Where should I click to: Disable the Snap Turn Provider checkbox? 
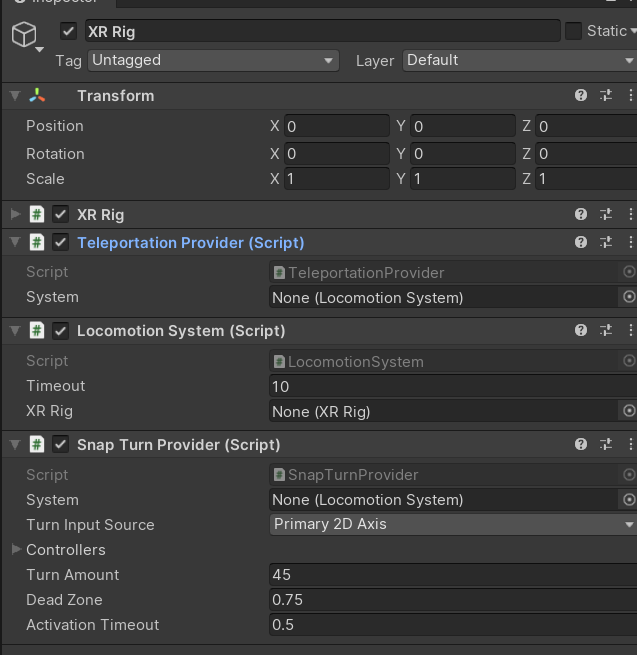(x=61, y=444)
